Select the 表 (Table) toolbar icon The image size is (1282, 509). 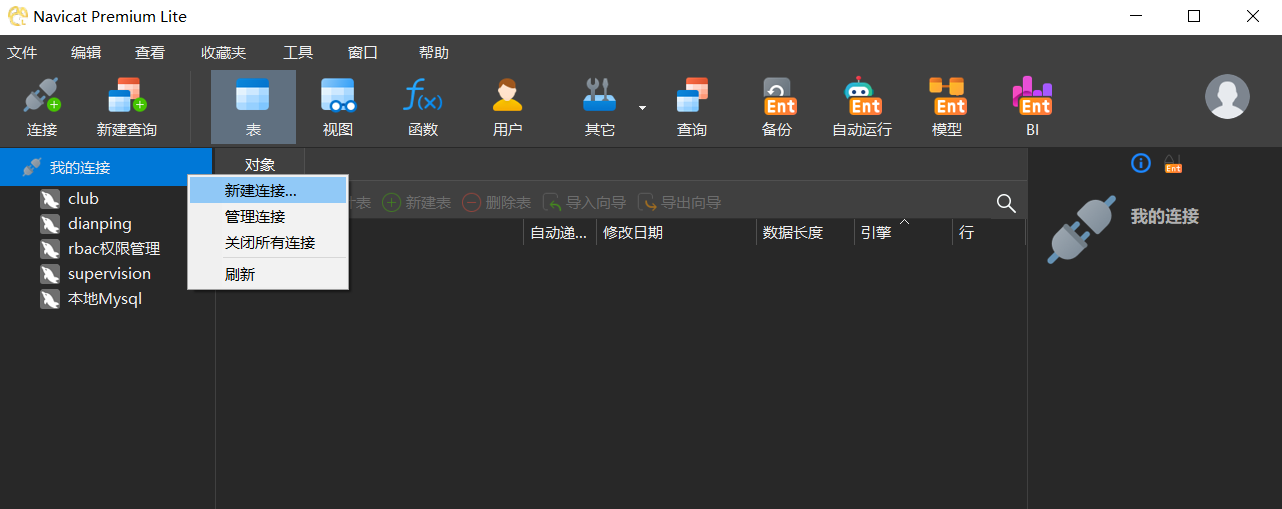[253, 107]
